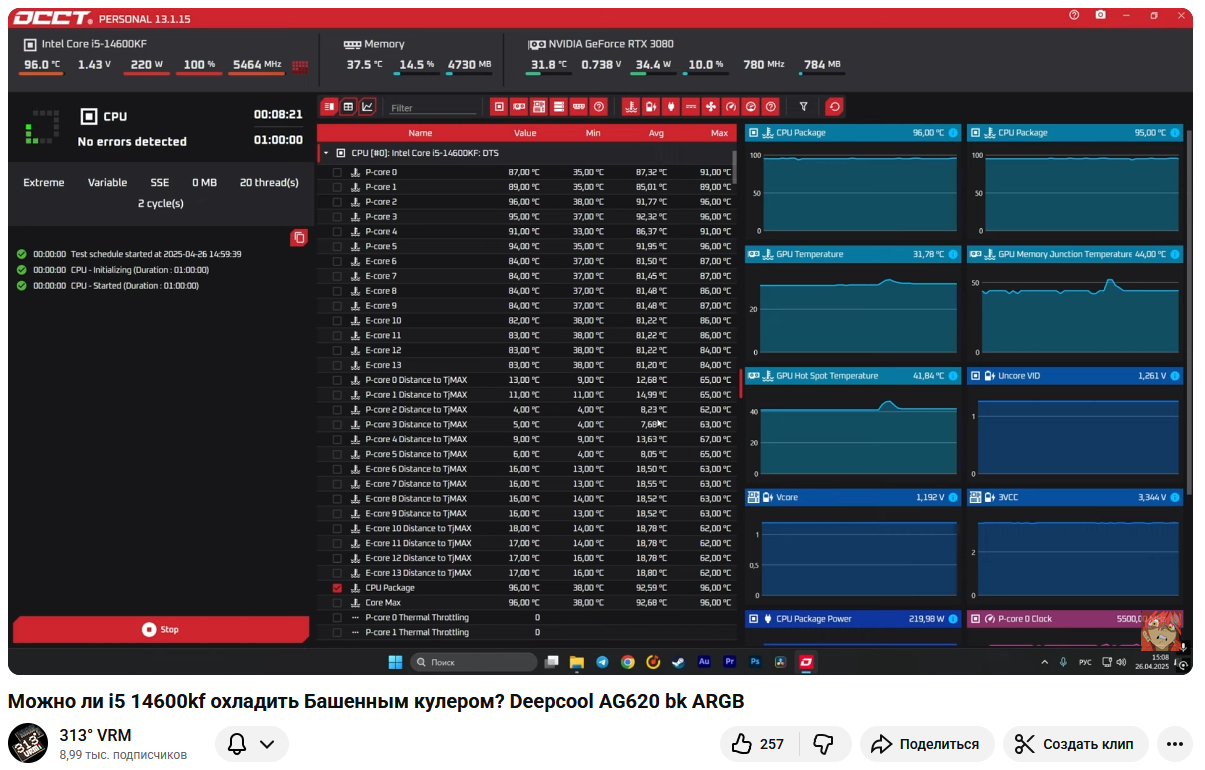The height and width of the screenshot is (770, 1205).
Task: Open Steam from the taskbar
Action: (x=678, y=662)
